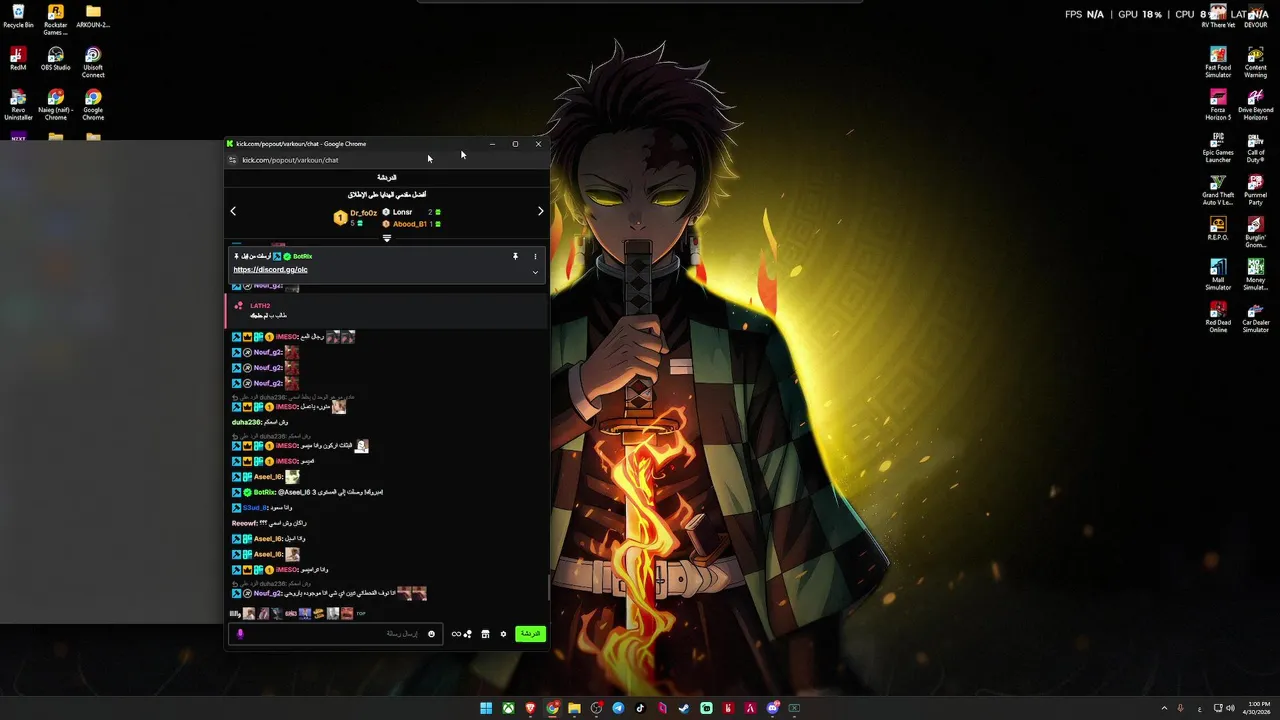Open File Explorer from the taskbar
The height and width of the screenshot is (720, 1280).
[574, 708]
